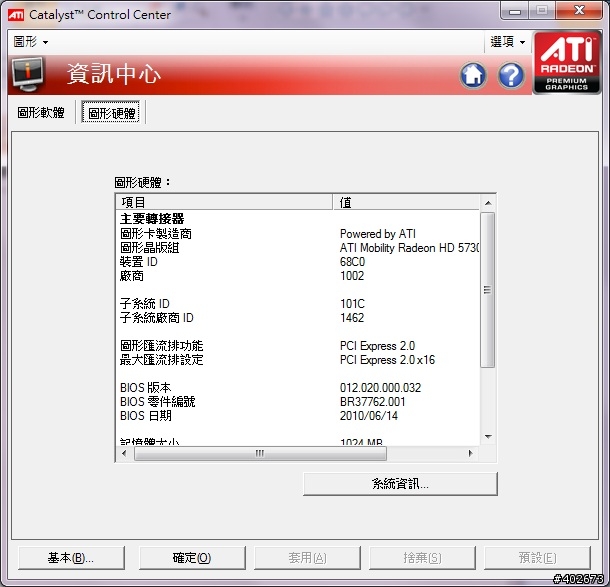Open the 選項 dropdown menu
Viewport: 610px width, 587px height.
[x=508, y=41]
